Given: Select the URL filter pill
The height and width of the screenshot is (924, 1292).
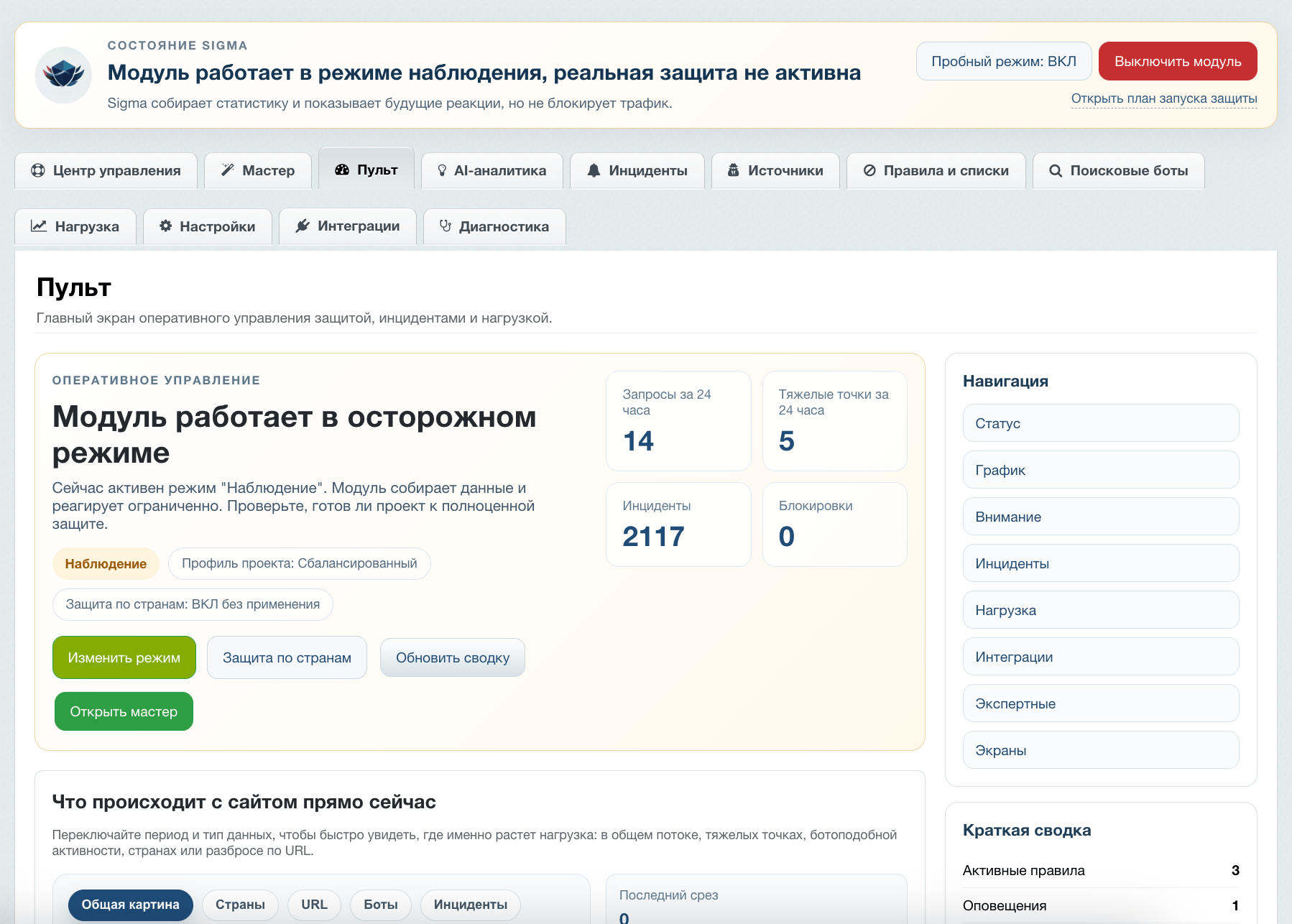Looking at the screenshot, I should pyautogui.click(x=314, y=905).
